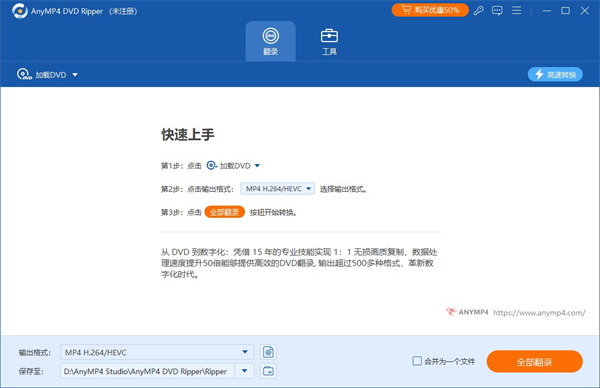This screenshot has width=600, height=388.
Task: Switch to the 工具 toolbox tab
Action: click(x=329, y=41)
